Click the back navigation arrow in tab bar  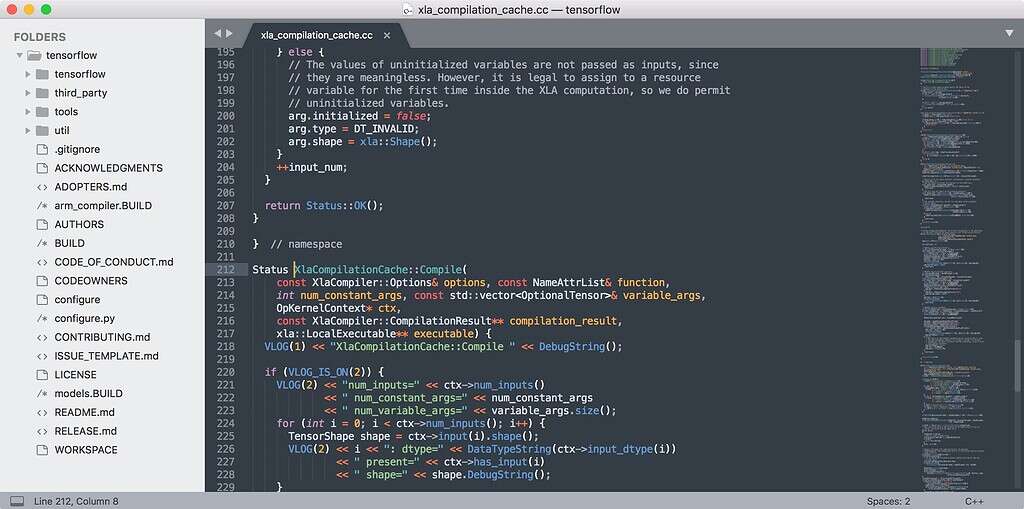tap(217, 34)
